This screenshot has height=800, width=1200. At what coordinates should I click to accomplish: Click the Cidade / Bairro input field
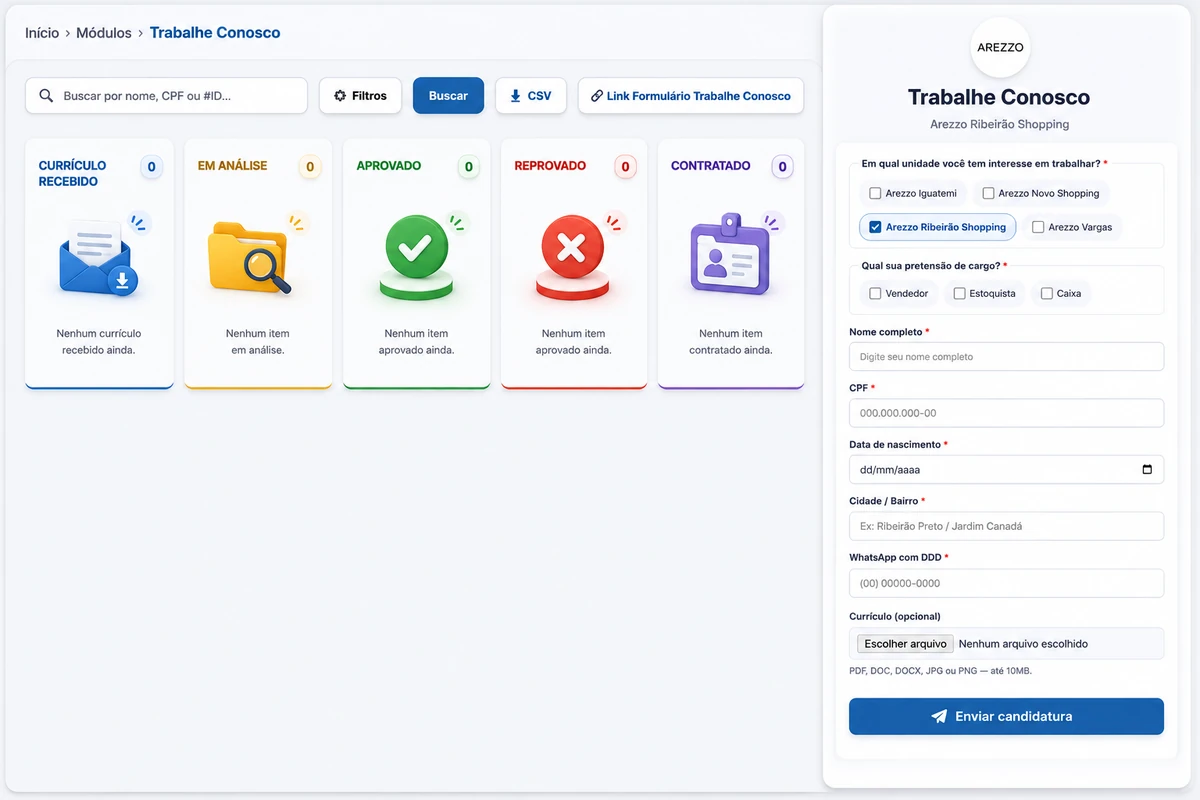point(1006,526)
